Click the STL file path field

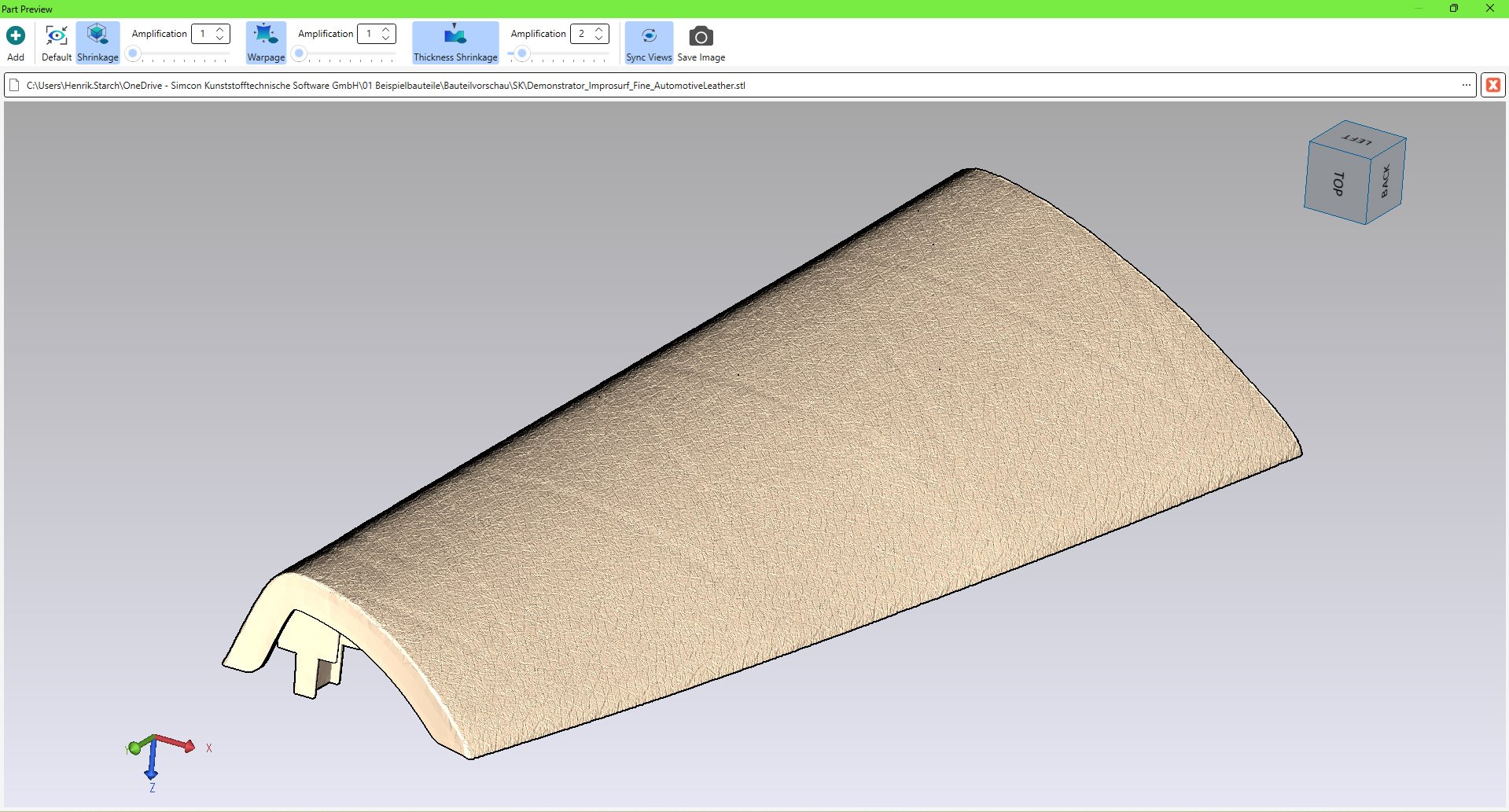tap(708, 85)
